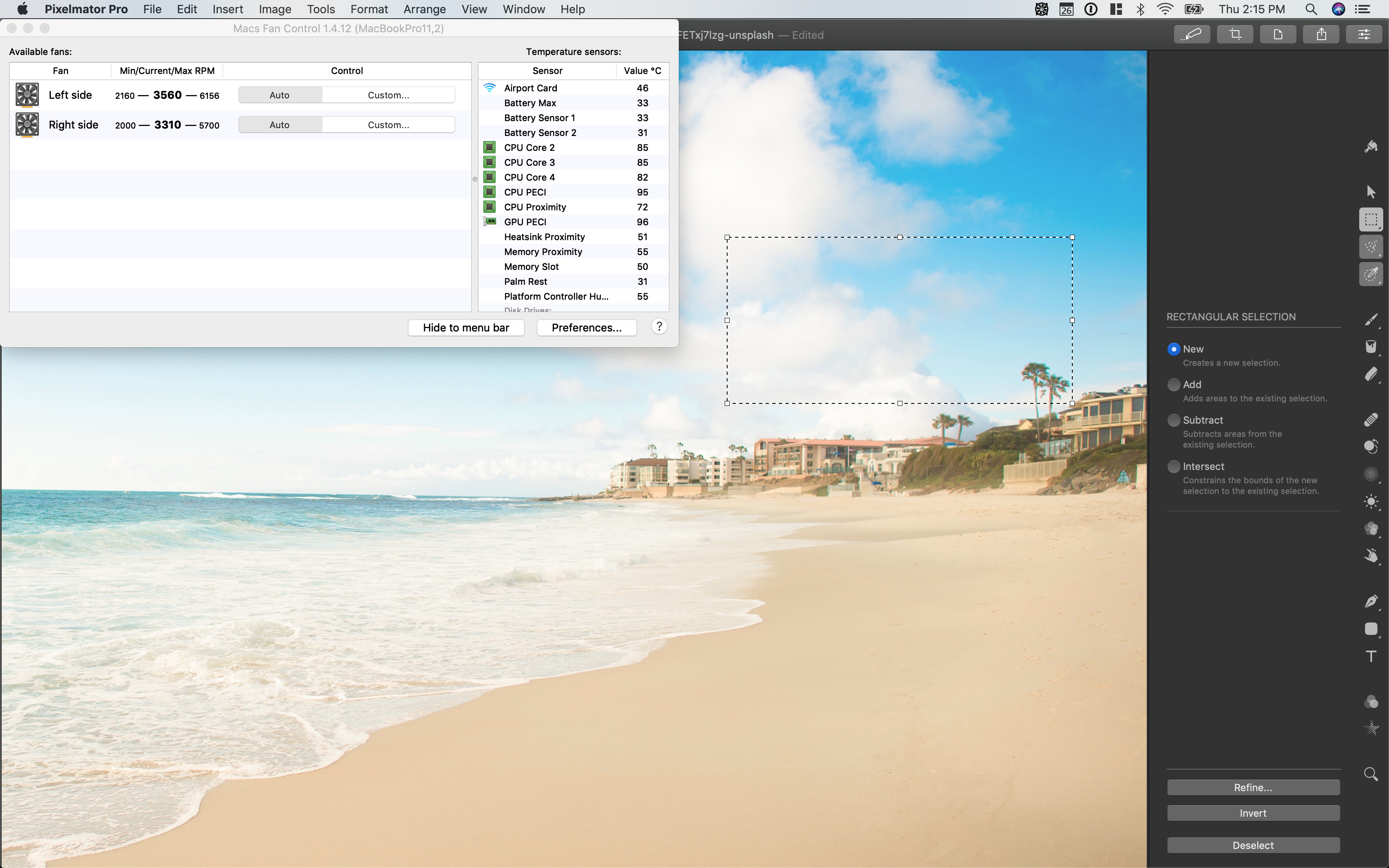Select the Zoom magnifier tool in sidebar
Image resolution: width=1389 pixels, height=868 pixels.
point(1371,775)
